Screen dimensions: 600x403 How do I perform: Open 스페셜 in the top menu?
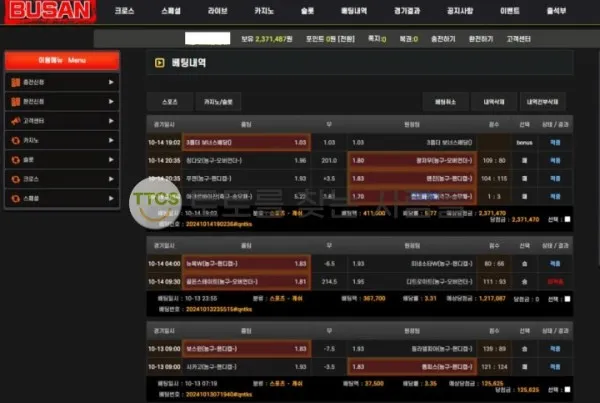[171, 11]
